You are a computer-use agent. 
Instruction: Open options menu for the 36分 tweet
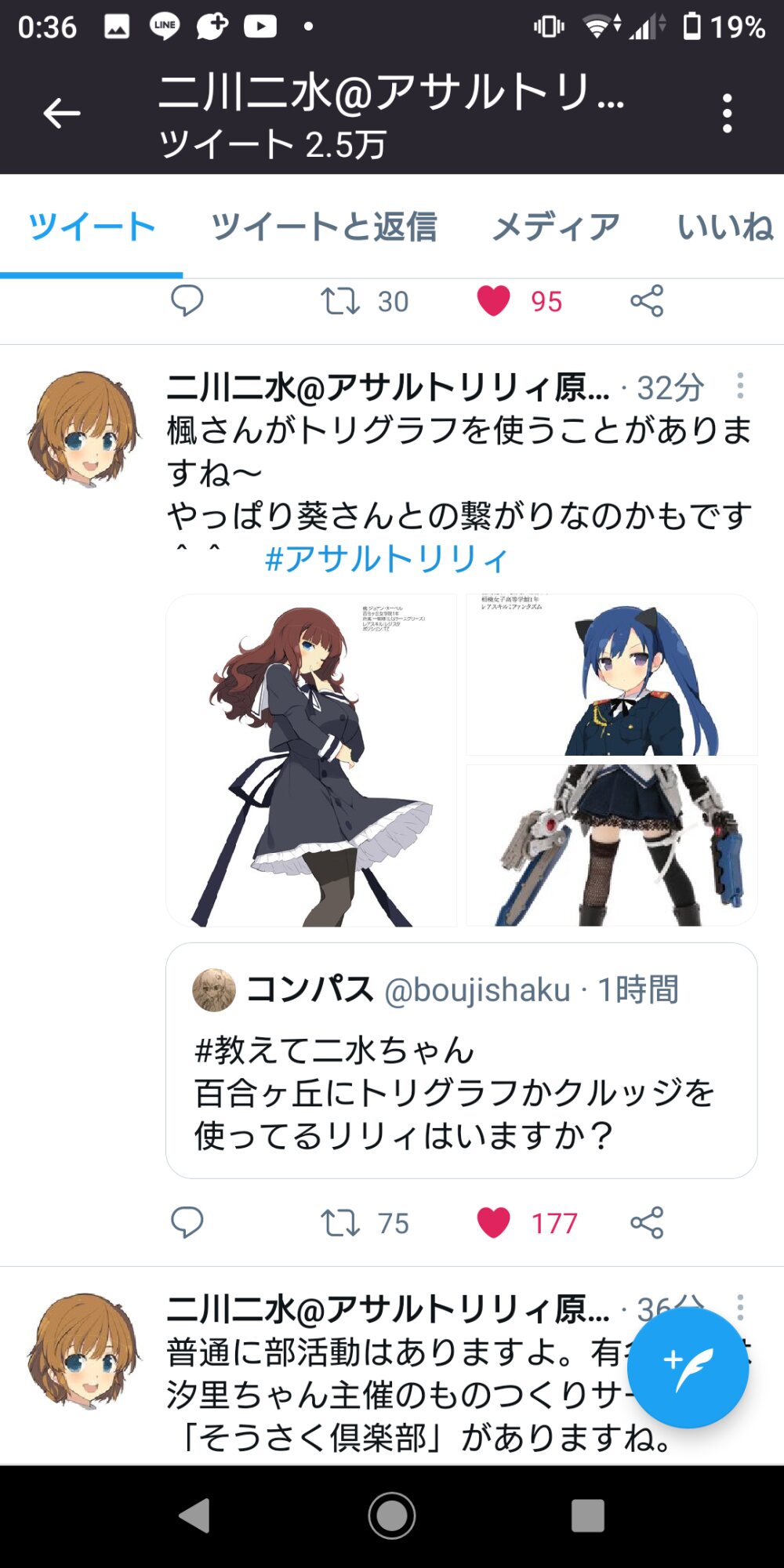click(740, 1307)
